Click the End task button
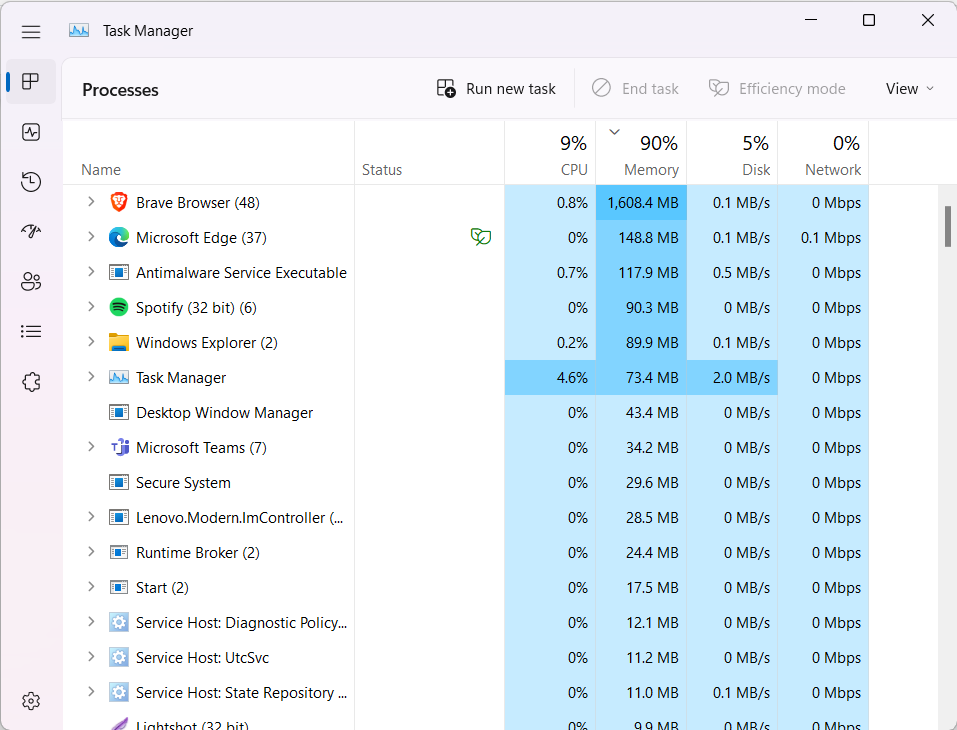Viewport: 957px width, 730px height. (635, 89)
